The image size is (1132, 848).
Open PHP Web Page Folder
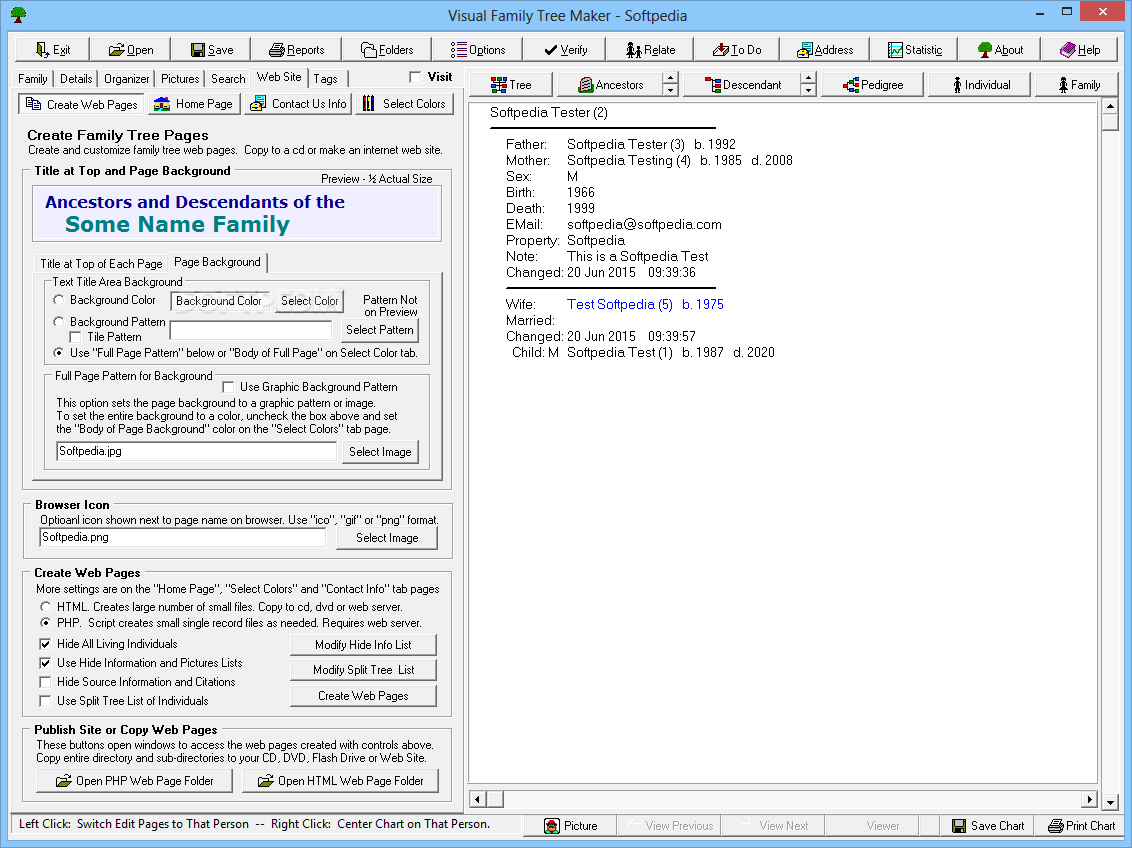135,781
